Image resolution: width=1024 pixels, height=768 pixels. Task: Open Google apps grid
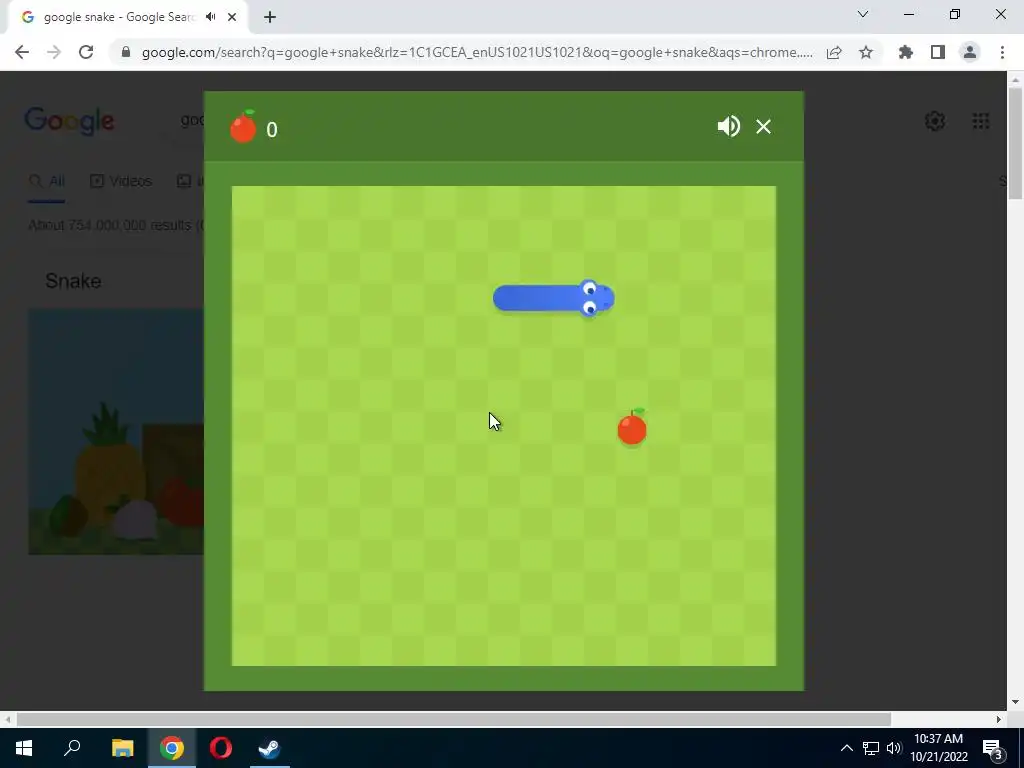pyautogui.click(x=981, y=121)
